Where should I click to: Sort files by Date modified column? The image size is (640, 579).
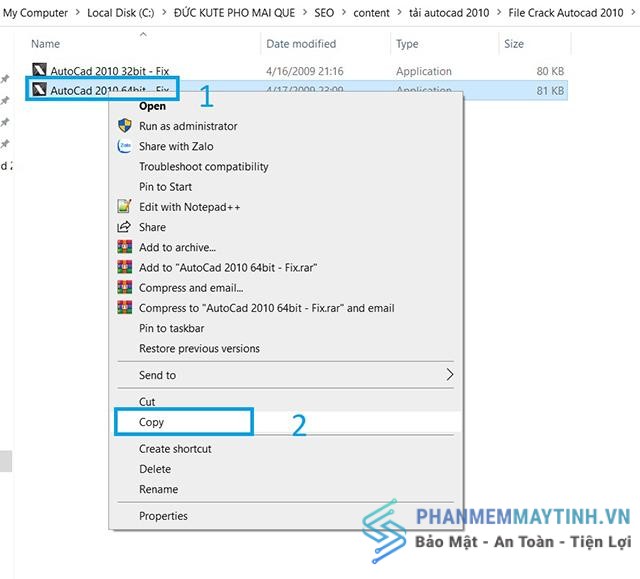click(301, 44)
